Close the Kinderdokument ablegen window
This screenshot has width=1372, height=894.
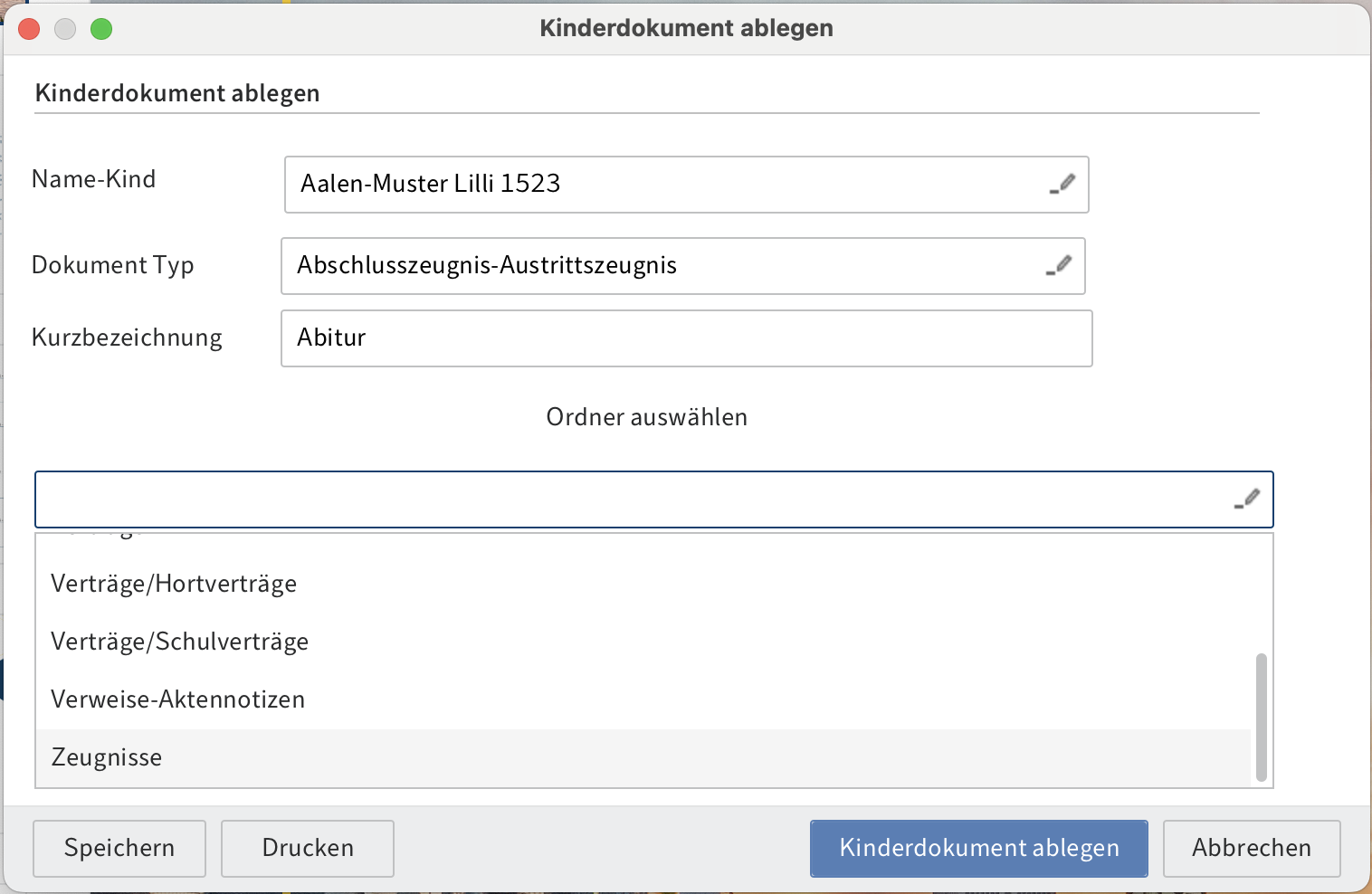tap(29, 29)
